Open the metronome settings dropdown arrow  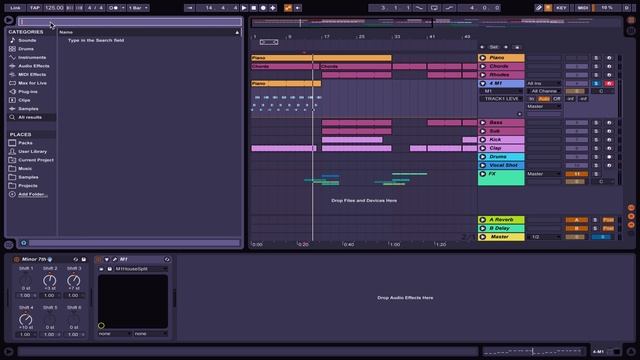[123, 8]
